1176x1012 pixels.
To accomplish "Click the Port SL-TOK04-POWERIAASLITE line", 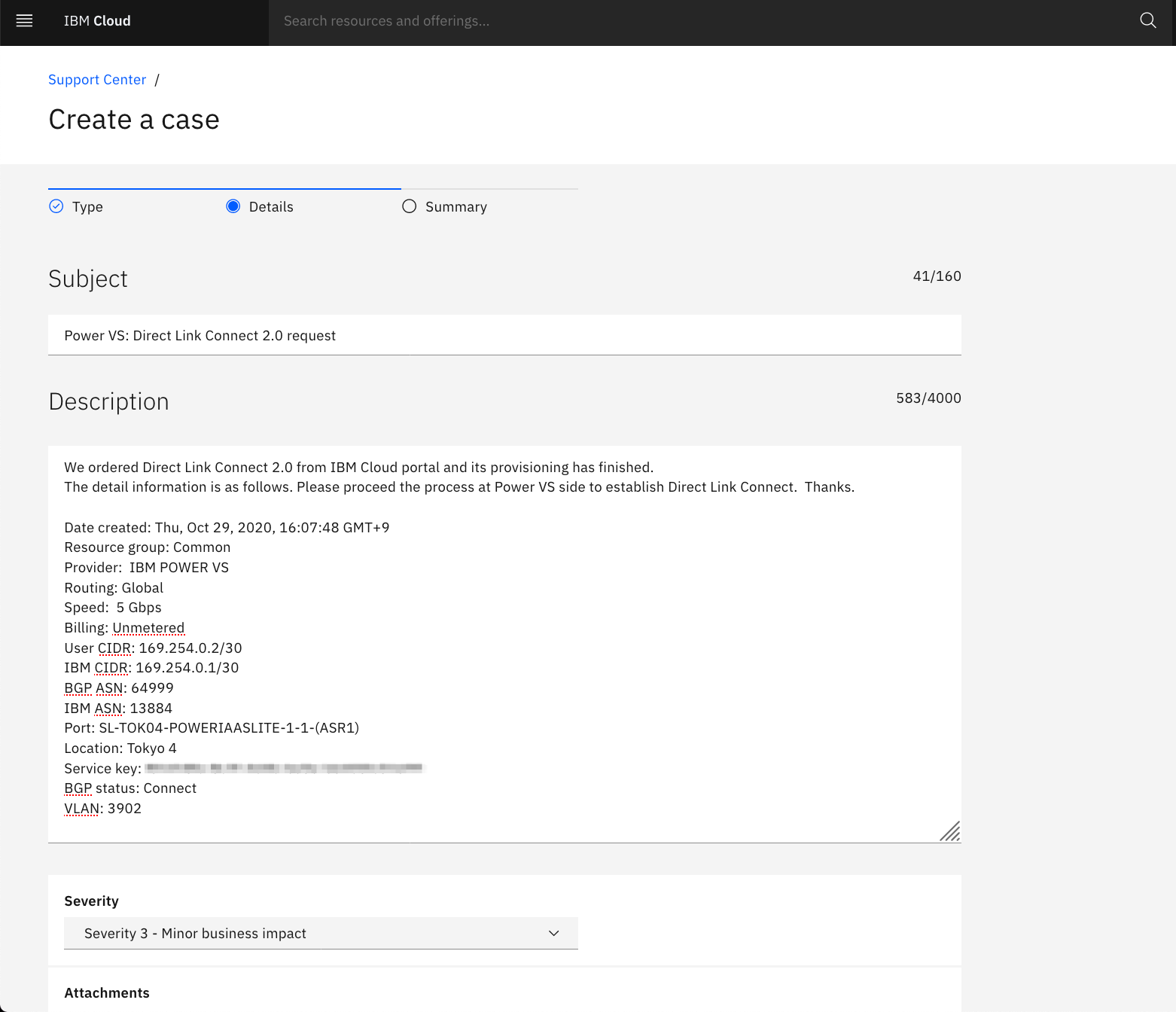I will tap(212, 728).
